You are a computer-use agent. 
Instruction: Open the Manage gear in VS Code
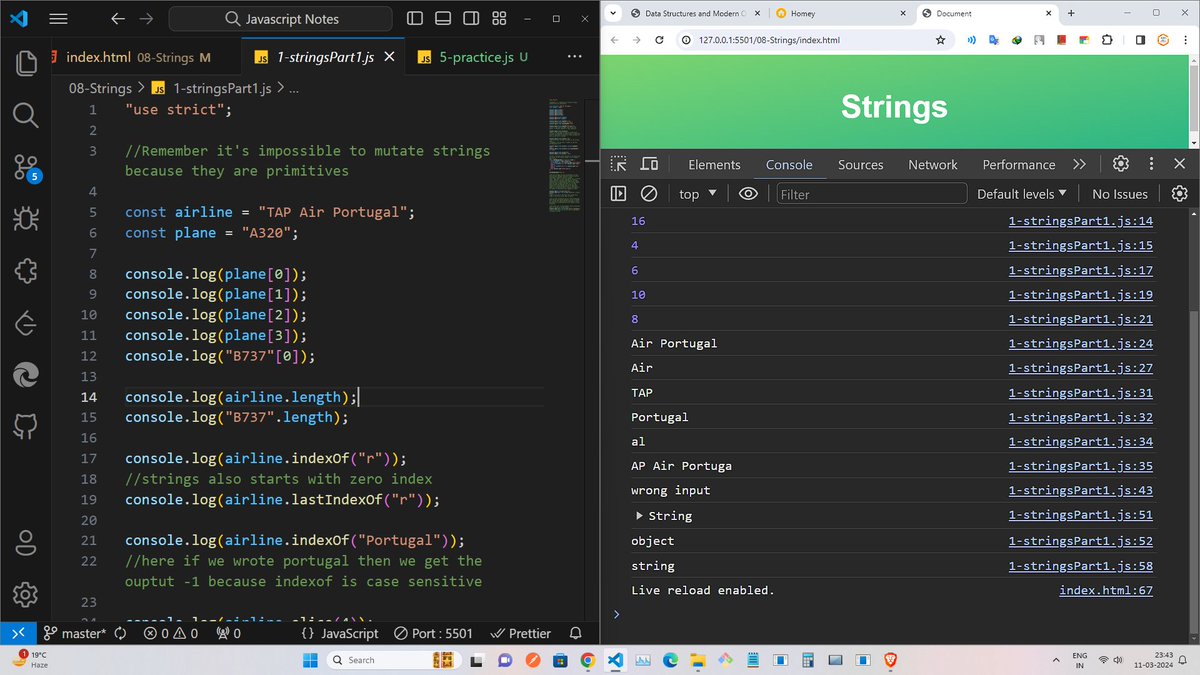coord(25,595)
